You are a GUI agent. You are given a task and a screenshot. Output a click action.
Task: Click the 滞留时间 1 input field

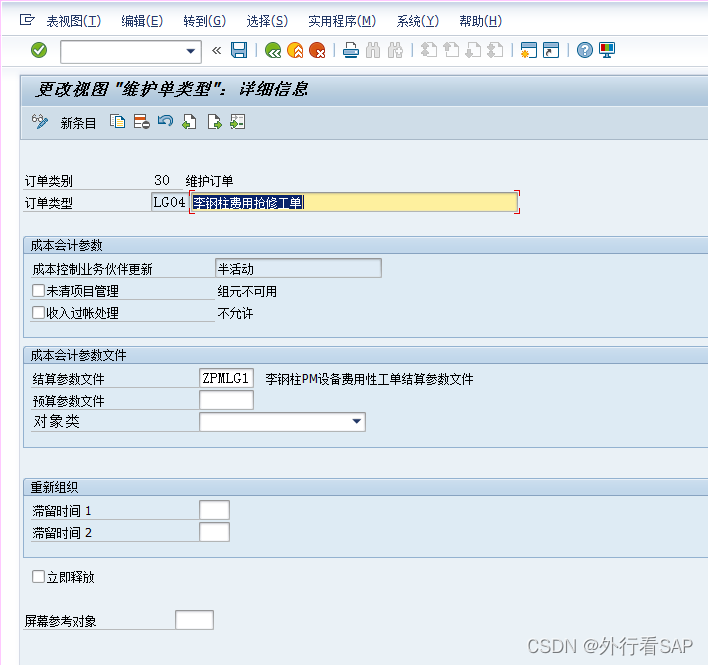(214, 510)
